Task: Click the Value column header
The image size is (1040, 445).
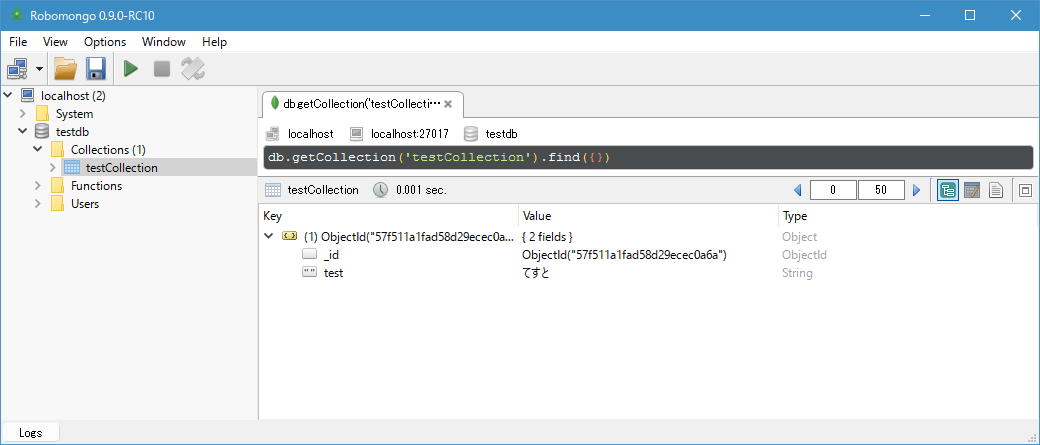Action: point(648,216)
